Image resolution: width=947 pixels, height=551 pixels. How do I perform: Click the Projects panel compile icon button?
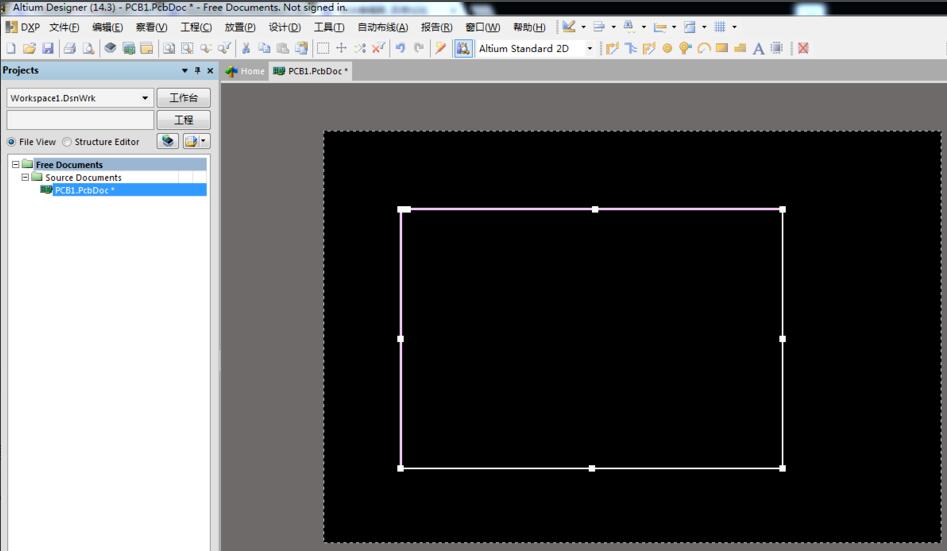click(168, 141)
